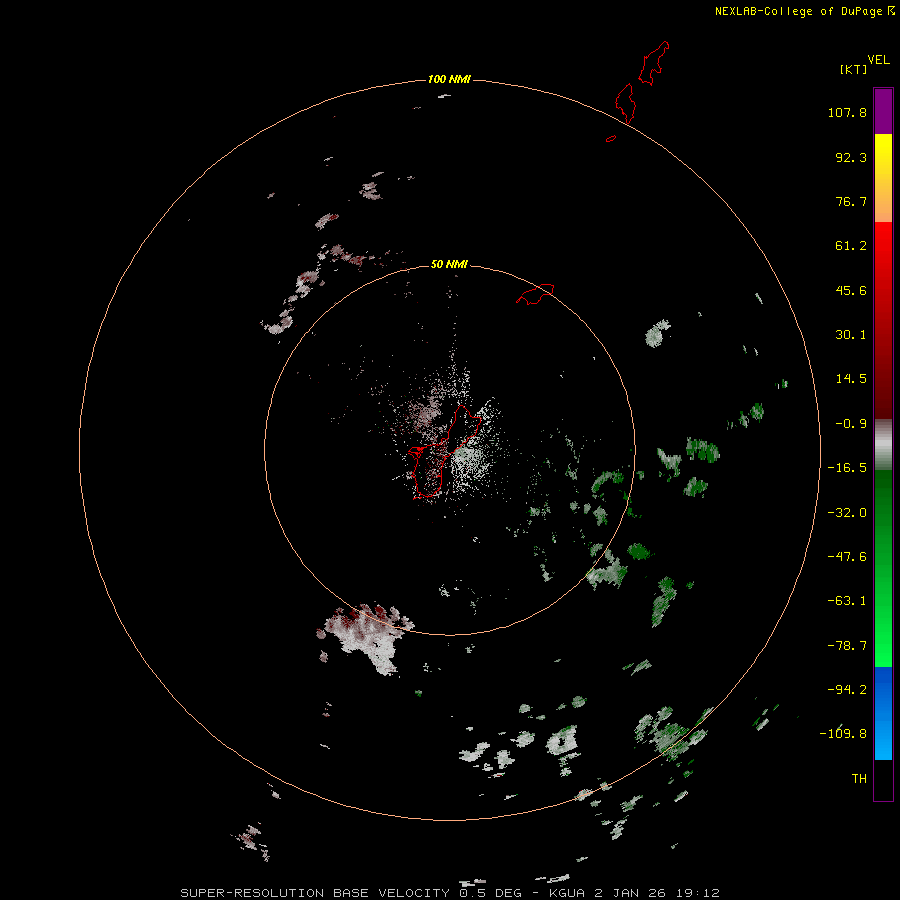The image size is (900, 900).
Task: Click the red segment of the color bar
Action: [883, 320]
